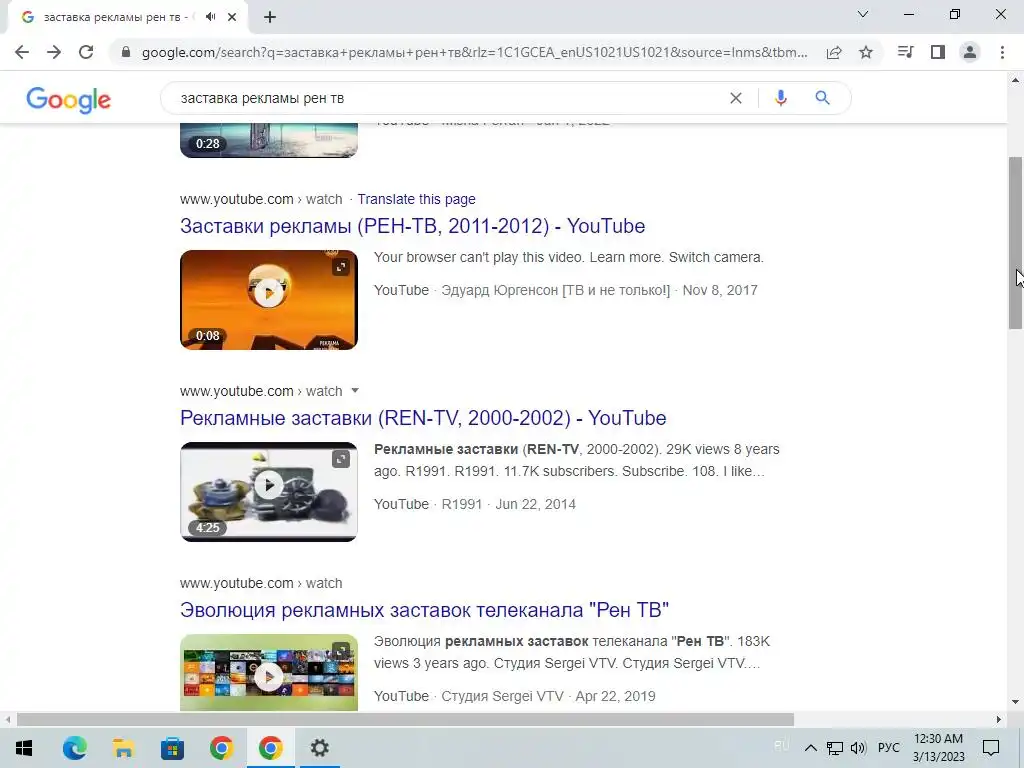The height and width of the screenshot is (768, 1024).
Task: Click the scroll down arrow
Action: tap(1015, 702)
